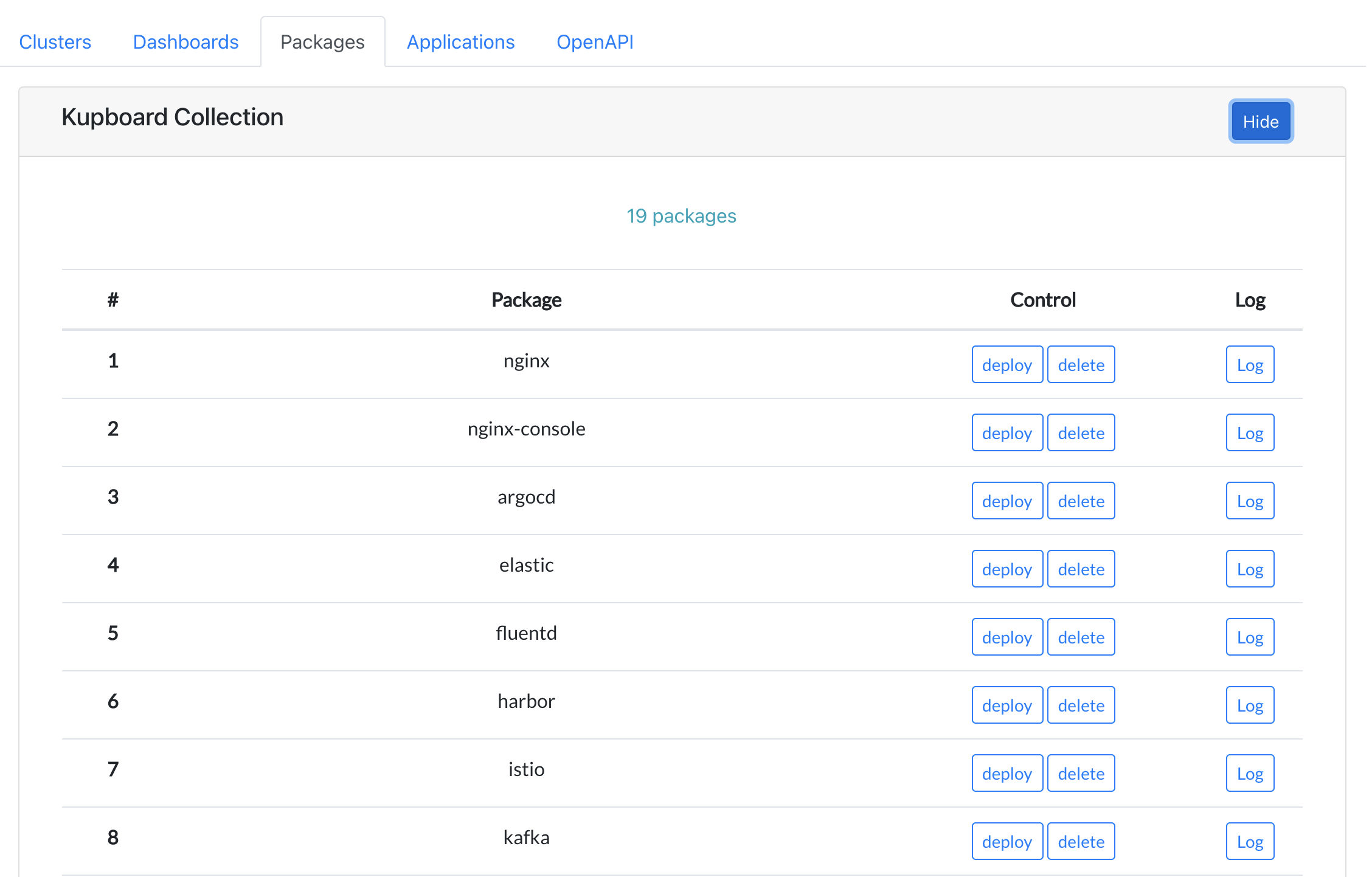The image size is (1372, 877).
Task: Click the # column header
Action: 113,300
